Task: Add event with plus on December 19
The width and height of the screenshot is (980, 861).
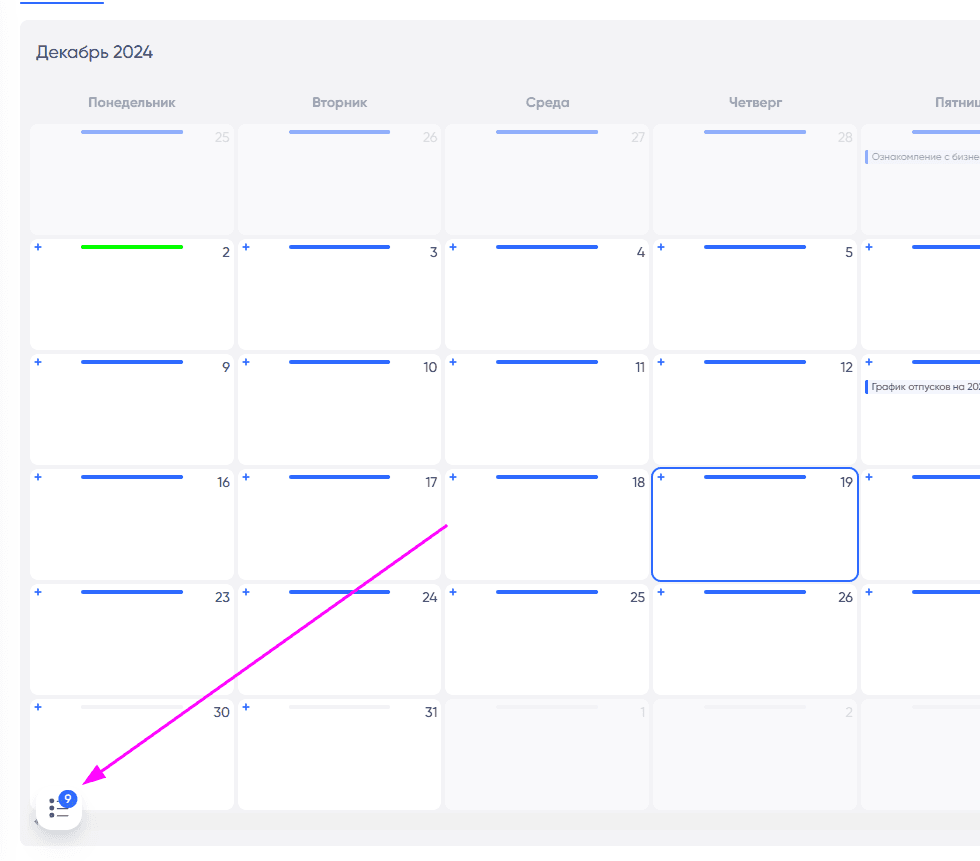Action: tap(661, 477)
